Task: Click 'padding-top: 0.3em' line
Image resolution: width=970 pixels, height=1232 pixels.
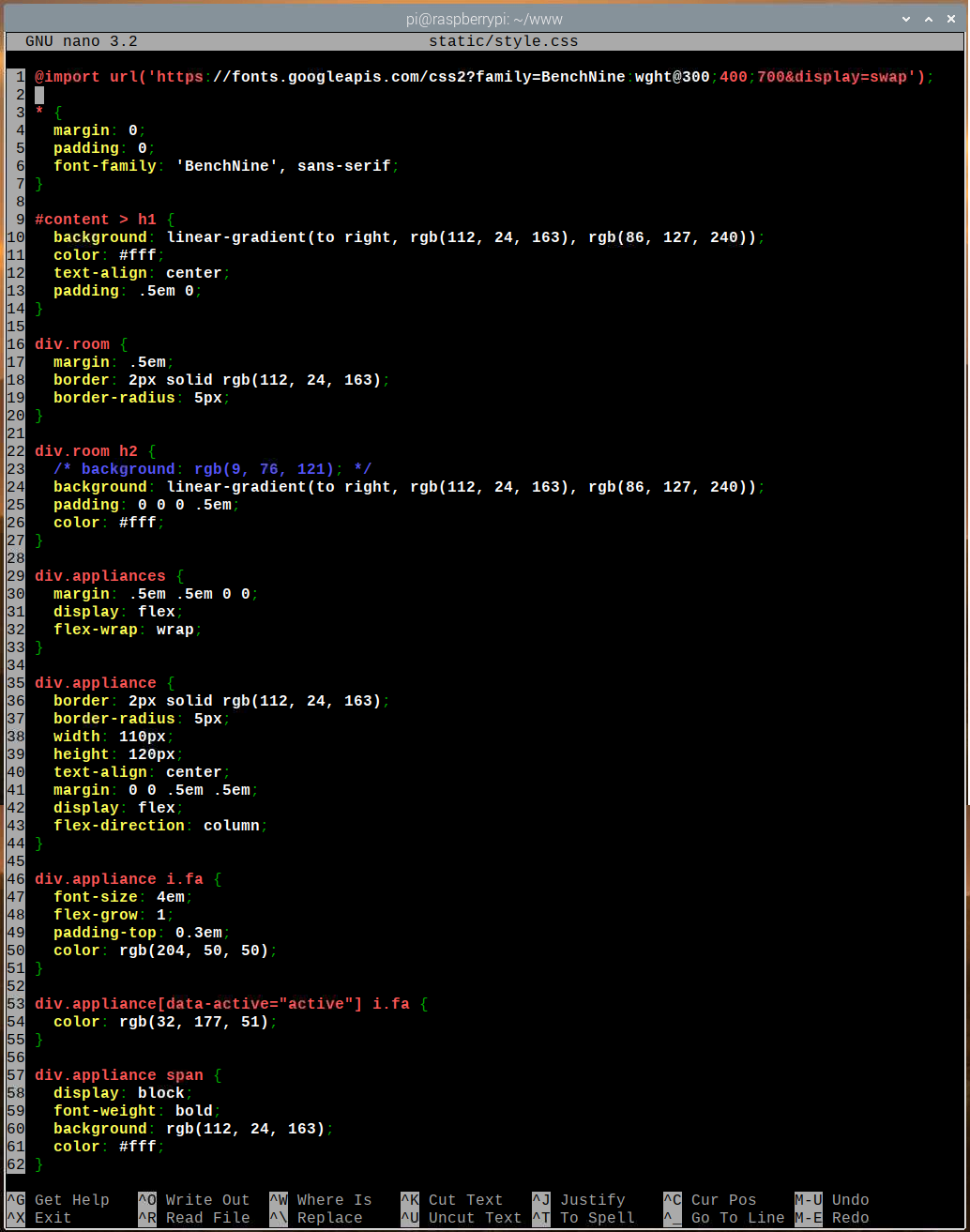Action: [x=143, y=933]
